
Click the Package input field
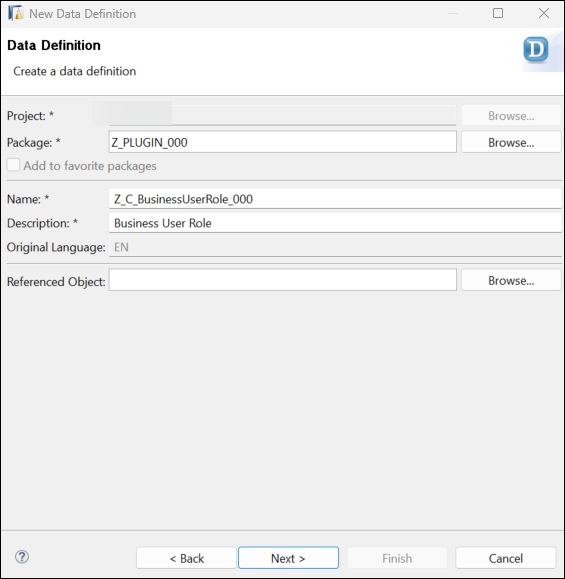(x=282, y=142)
